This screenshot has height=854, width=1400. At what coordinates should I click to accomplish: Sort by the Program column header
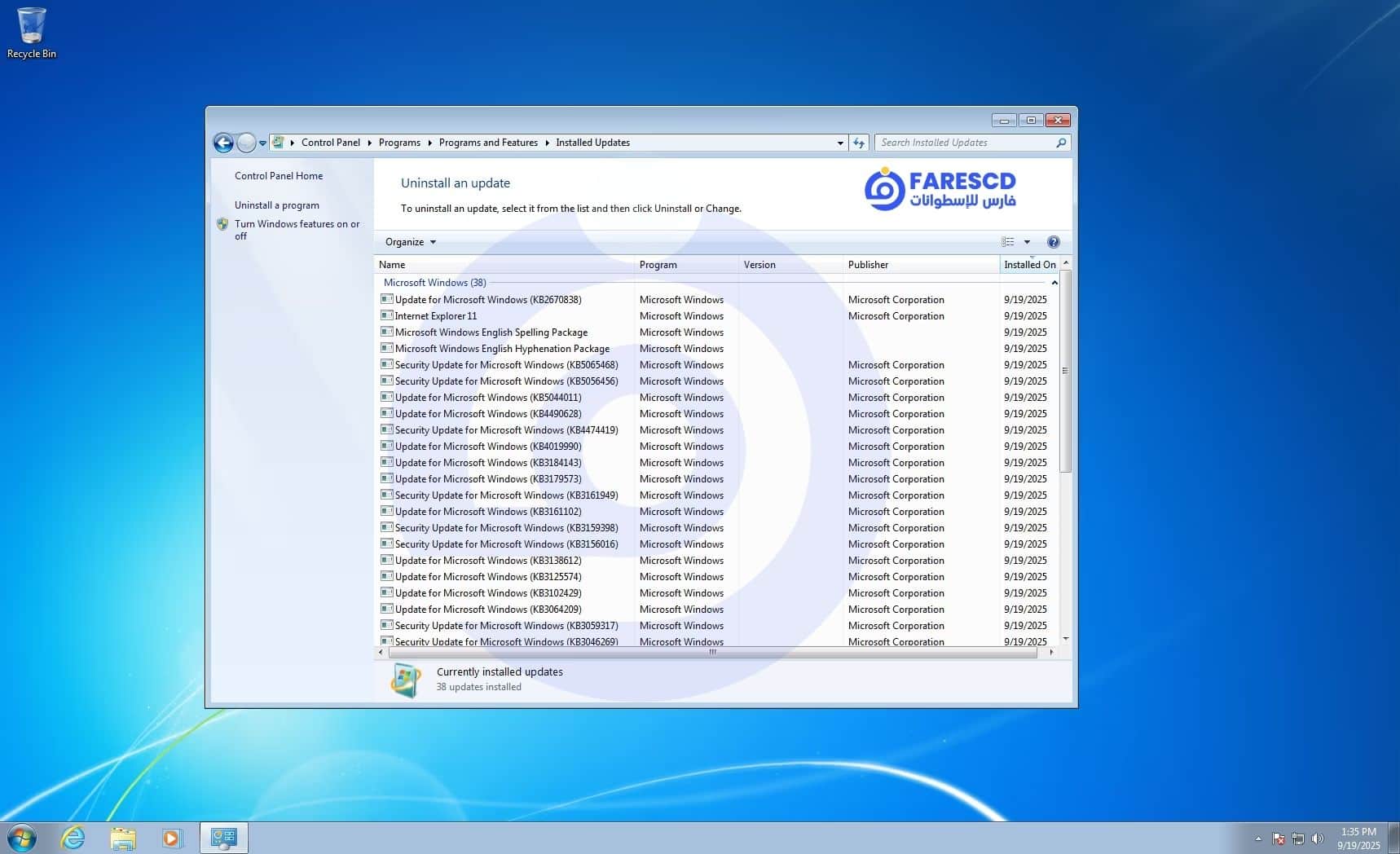click(687, 265)
